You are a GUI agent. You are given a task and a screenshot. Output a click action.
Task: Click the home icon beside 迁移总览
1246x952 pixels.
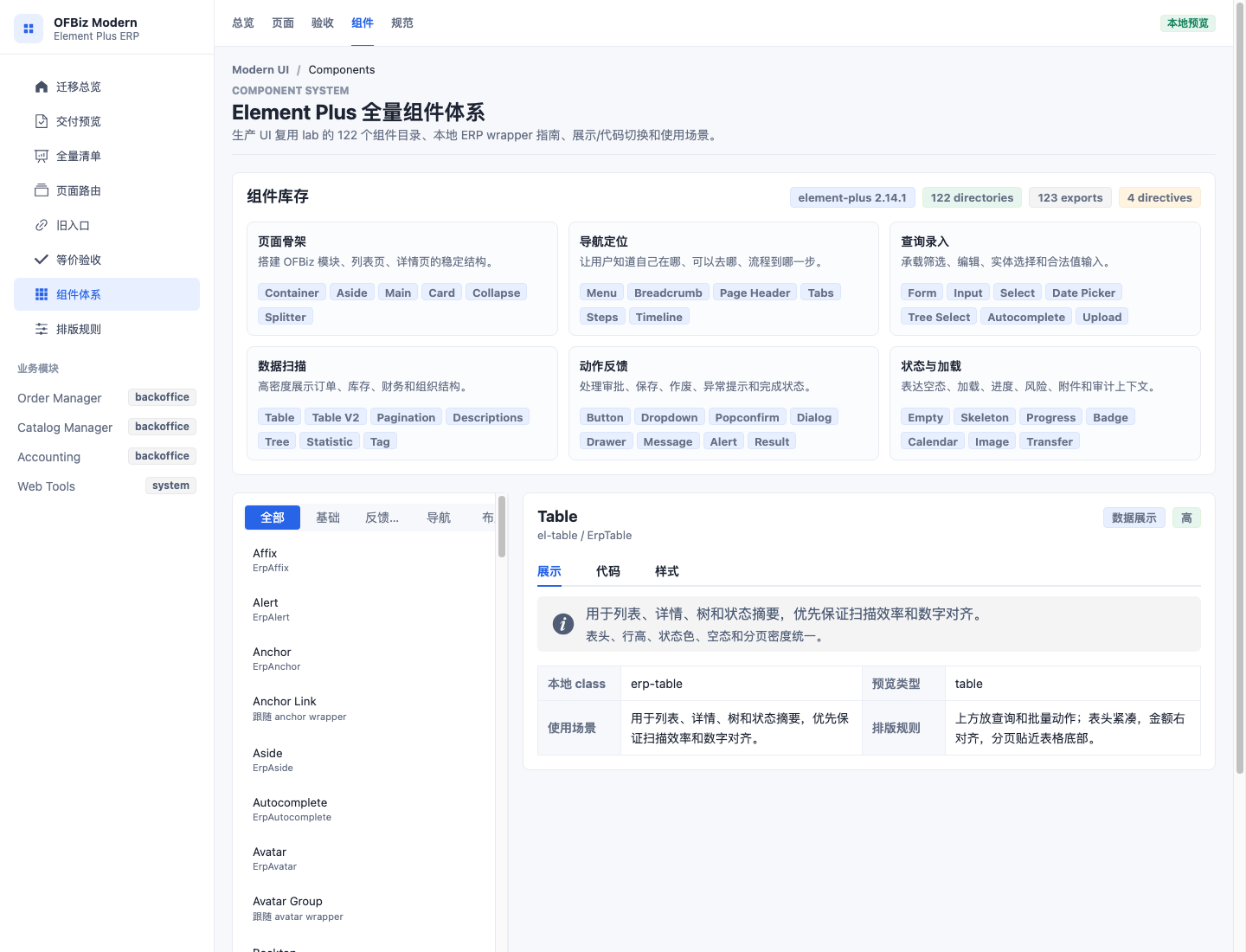click(x=42, y=87)
